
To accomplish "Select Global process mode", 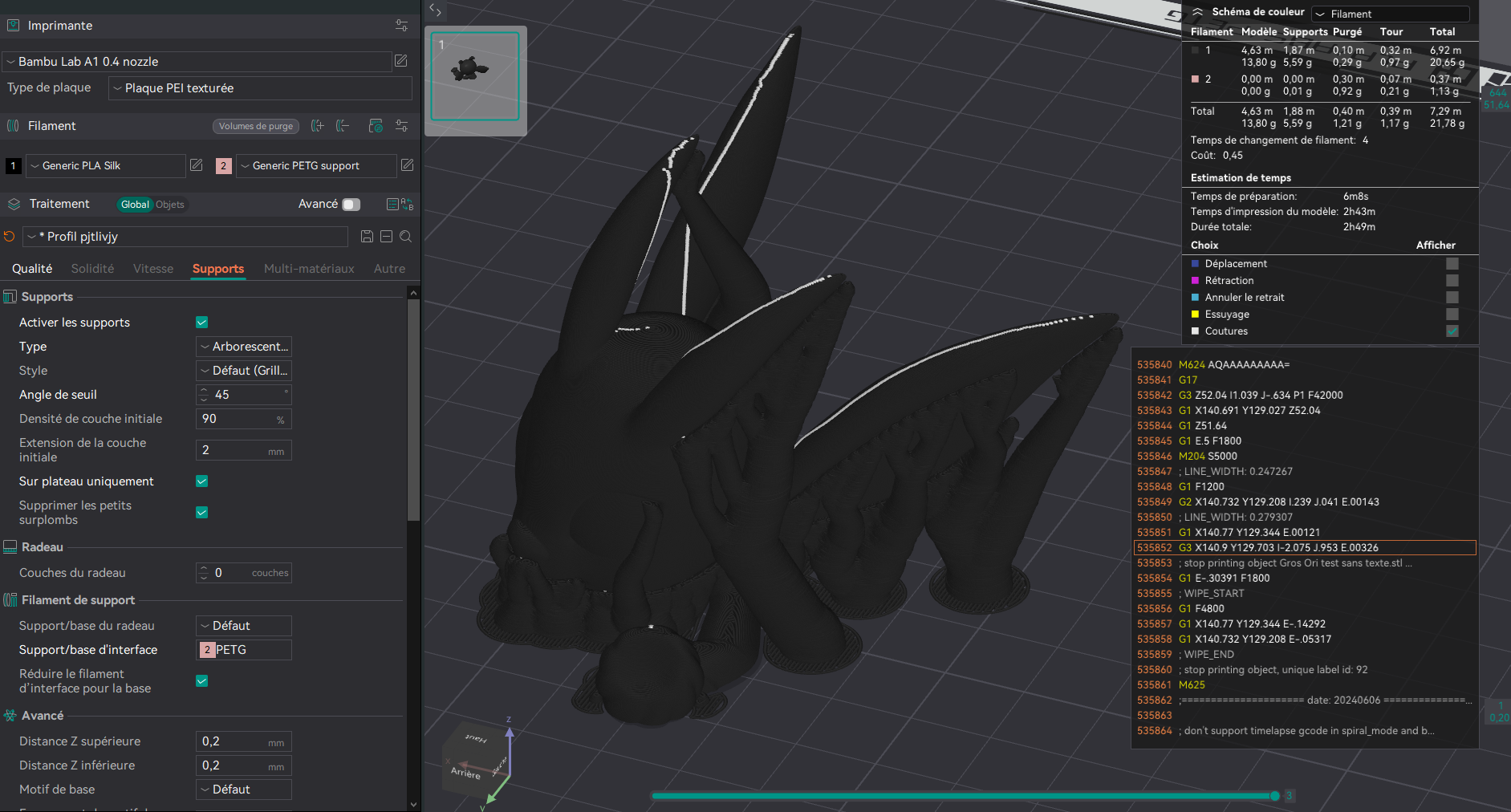I will pyautogui.click(x=135, y=205).
